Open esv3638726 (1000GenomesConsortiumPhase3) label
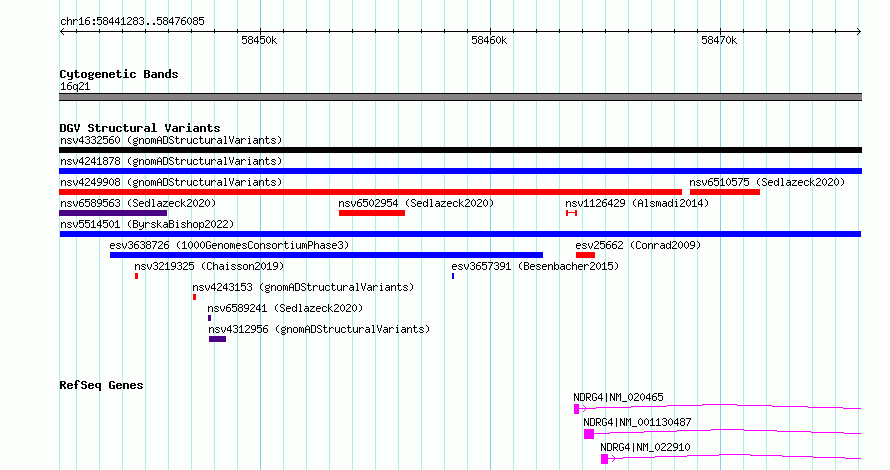This screenshot has width=890, height=470. pos(229,245)
